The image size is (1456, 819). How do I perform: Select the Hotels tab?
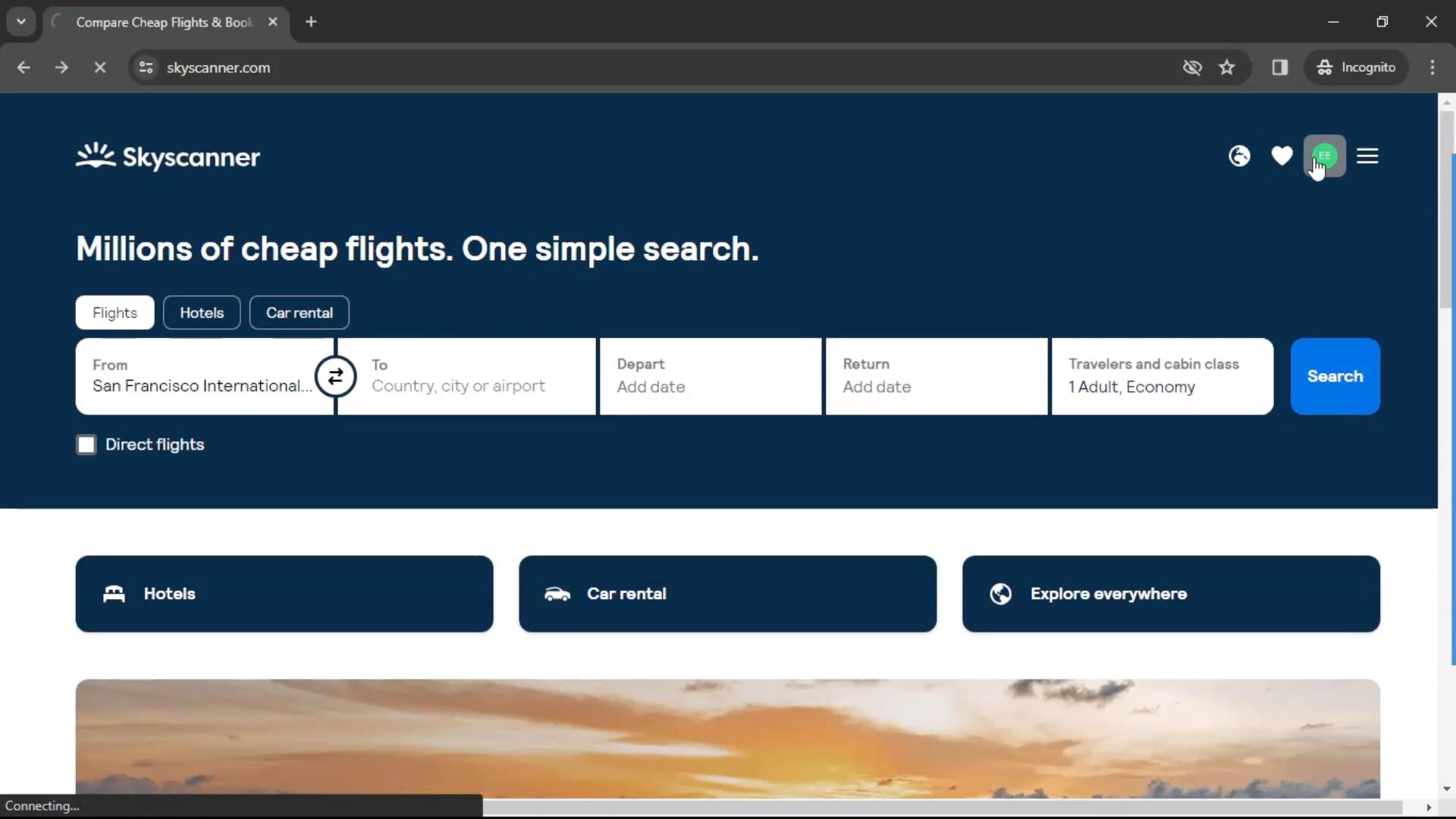click(x=201, y=312)
